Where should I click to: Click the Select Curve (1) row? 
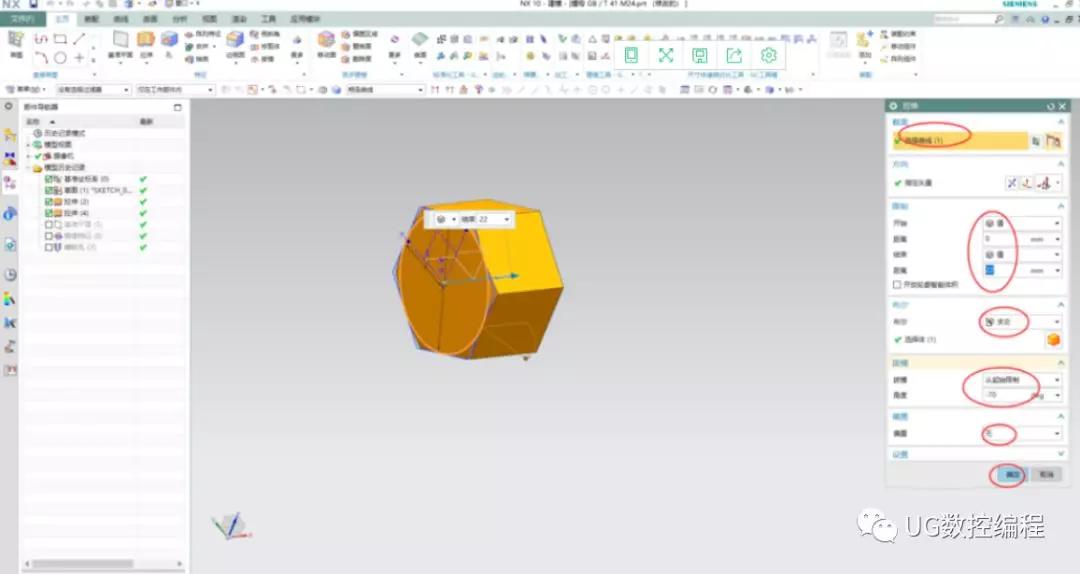click(959, 141)
